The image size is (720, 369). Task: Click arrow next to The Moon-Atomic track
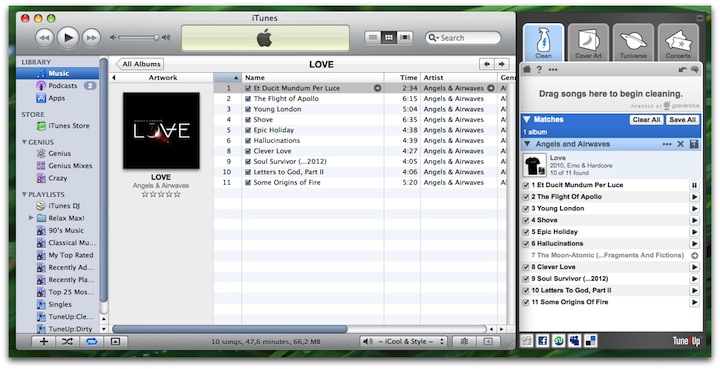pyautogui.click(x=694, y=256)
